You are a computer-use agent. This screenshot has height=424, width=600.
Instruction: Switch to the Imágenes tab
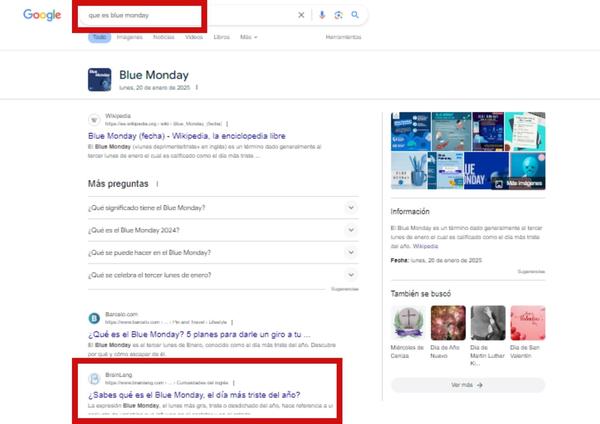point(129,37)
